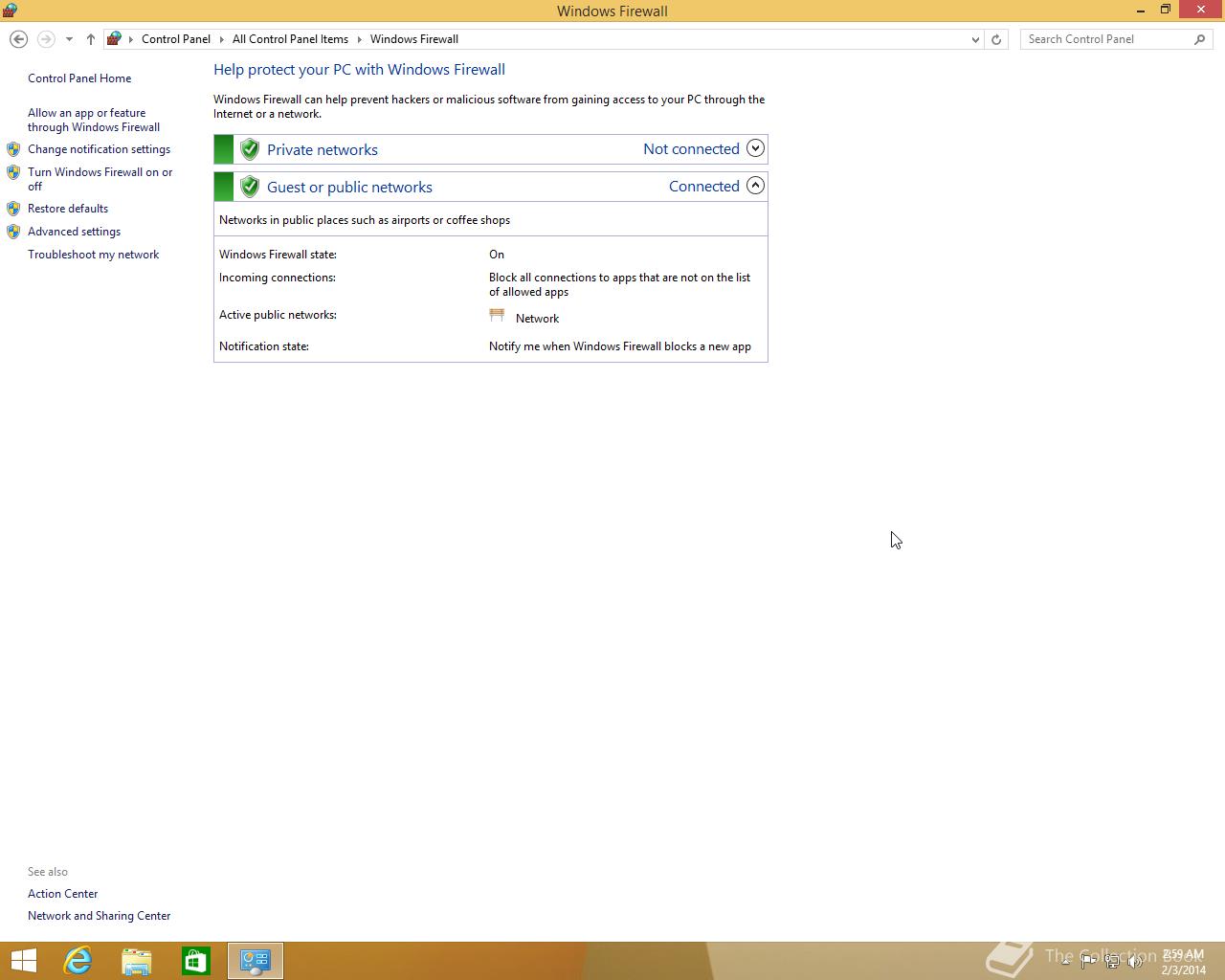The image size is (1225, 980).
Task: Go up one level with Up arrow
Action: [91, 39]
